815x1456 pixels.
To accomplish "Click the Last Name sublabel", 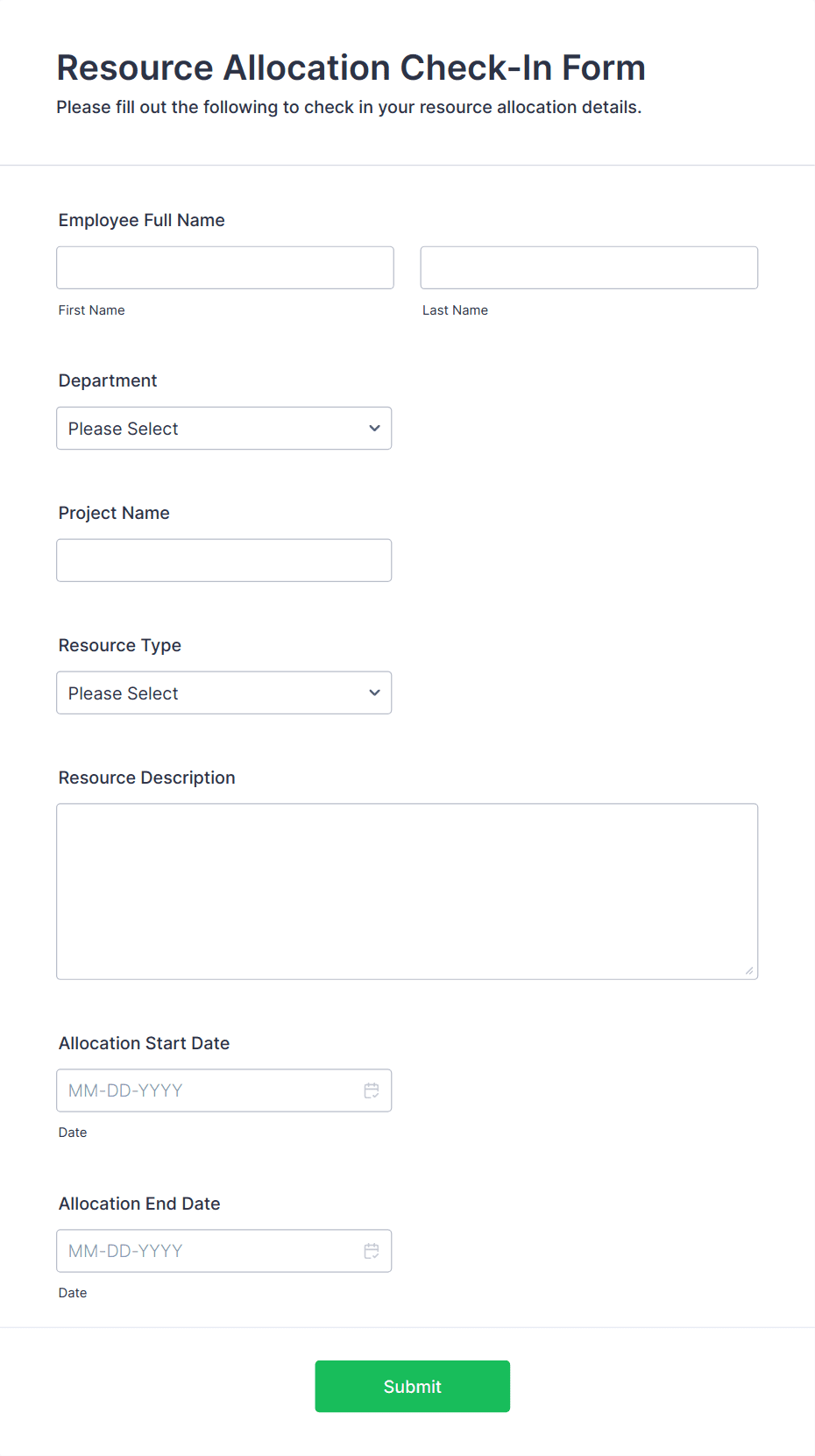I will click(455, 310).
